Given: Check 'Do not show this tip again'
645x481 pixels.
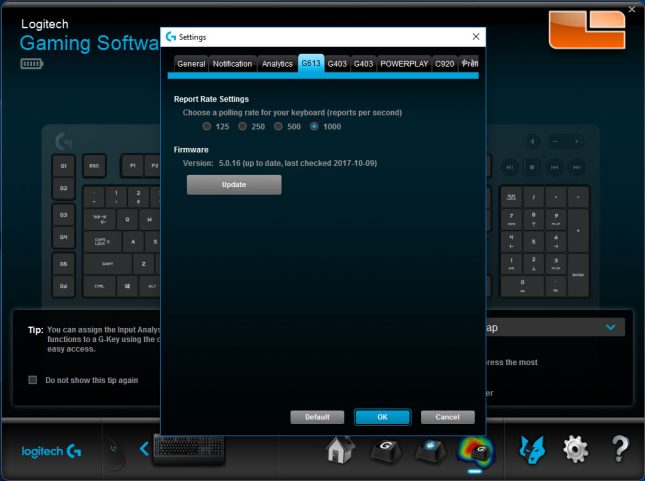Looking at the screenshot, I should [x=32, y=380].
